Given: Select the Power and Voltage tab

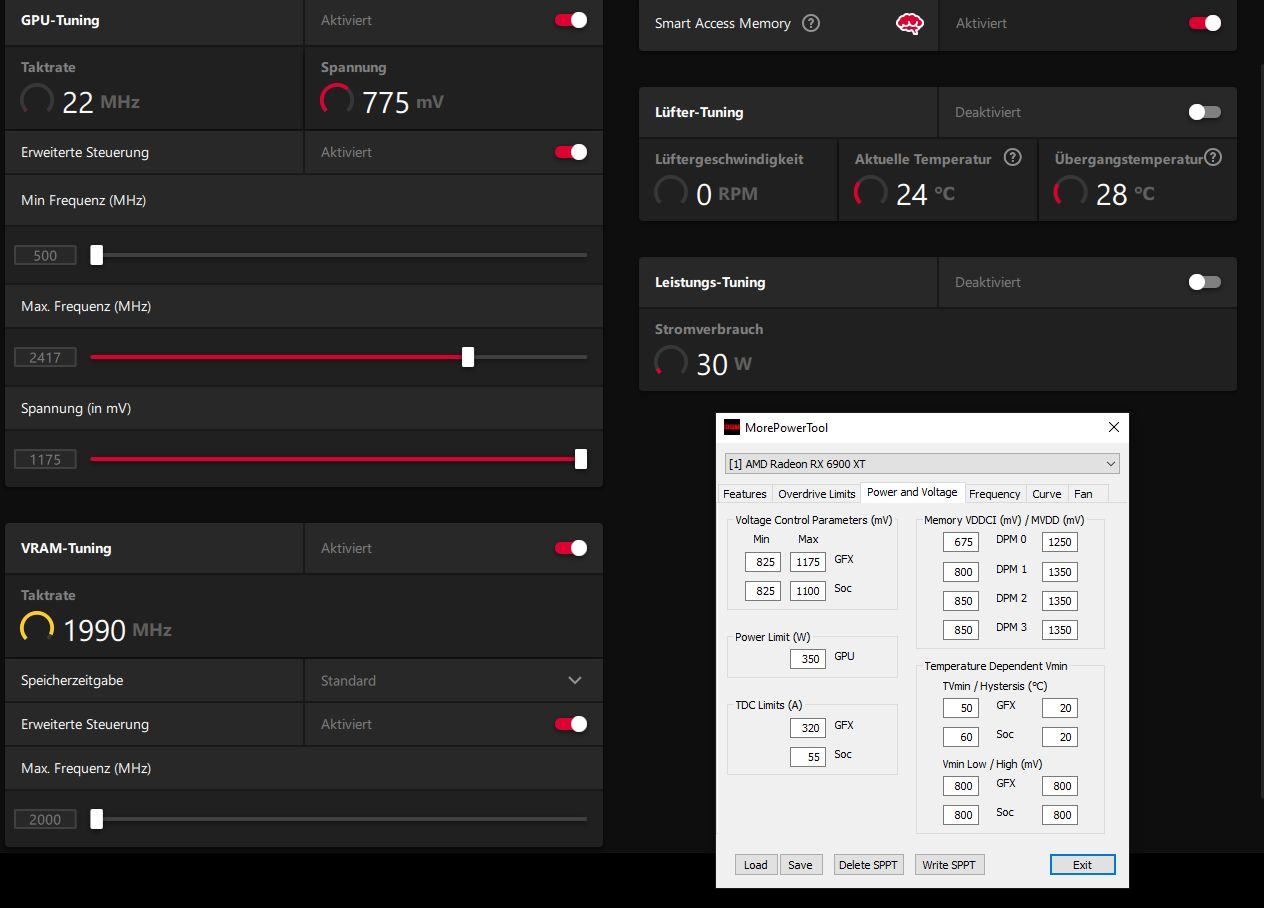Looking at the screenshot, I should (912, 492).
